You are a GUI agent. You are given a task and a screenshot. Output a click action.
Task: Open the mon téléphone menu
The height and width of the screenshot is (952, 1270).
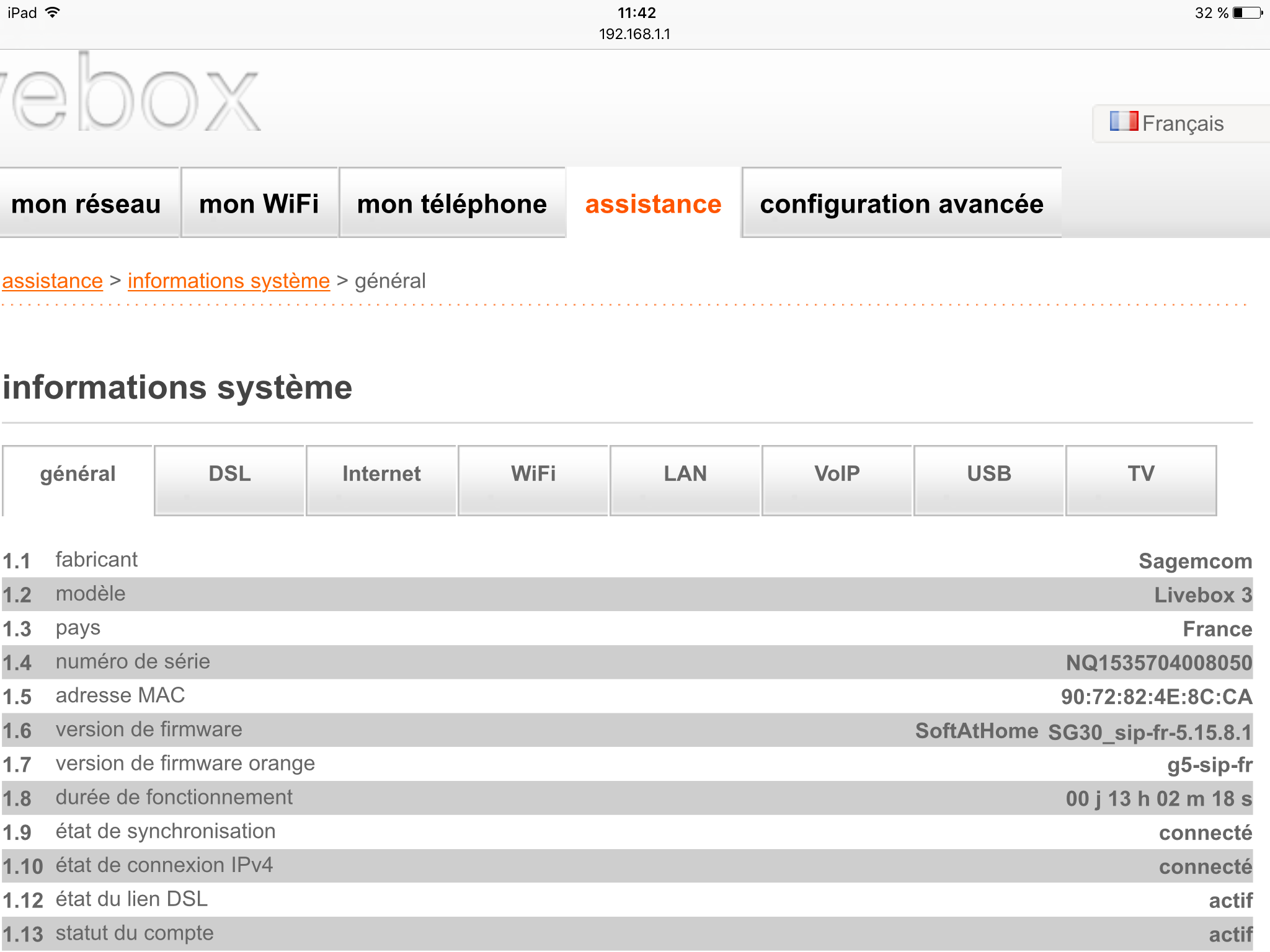click(x=452, y=204)
